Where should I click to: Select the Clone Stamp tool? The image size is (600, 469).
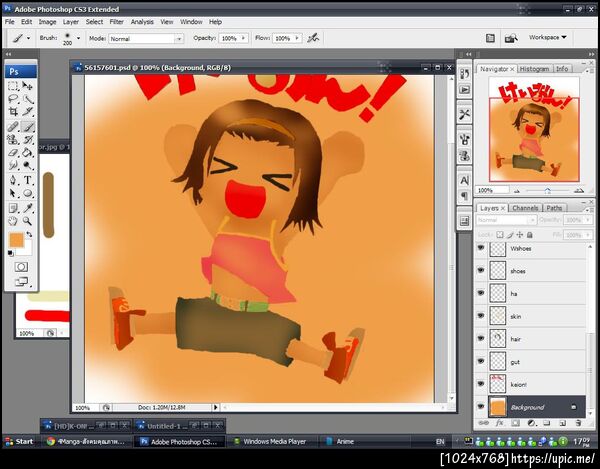click(13, 140)
